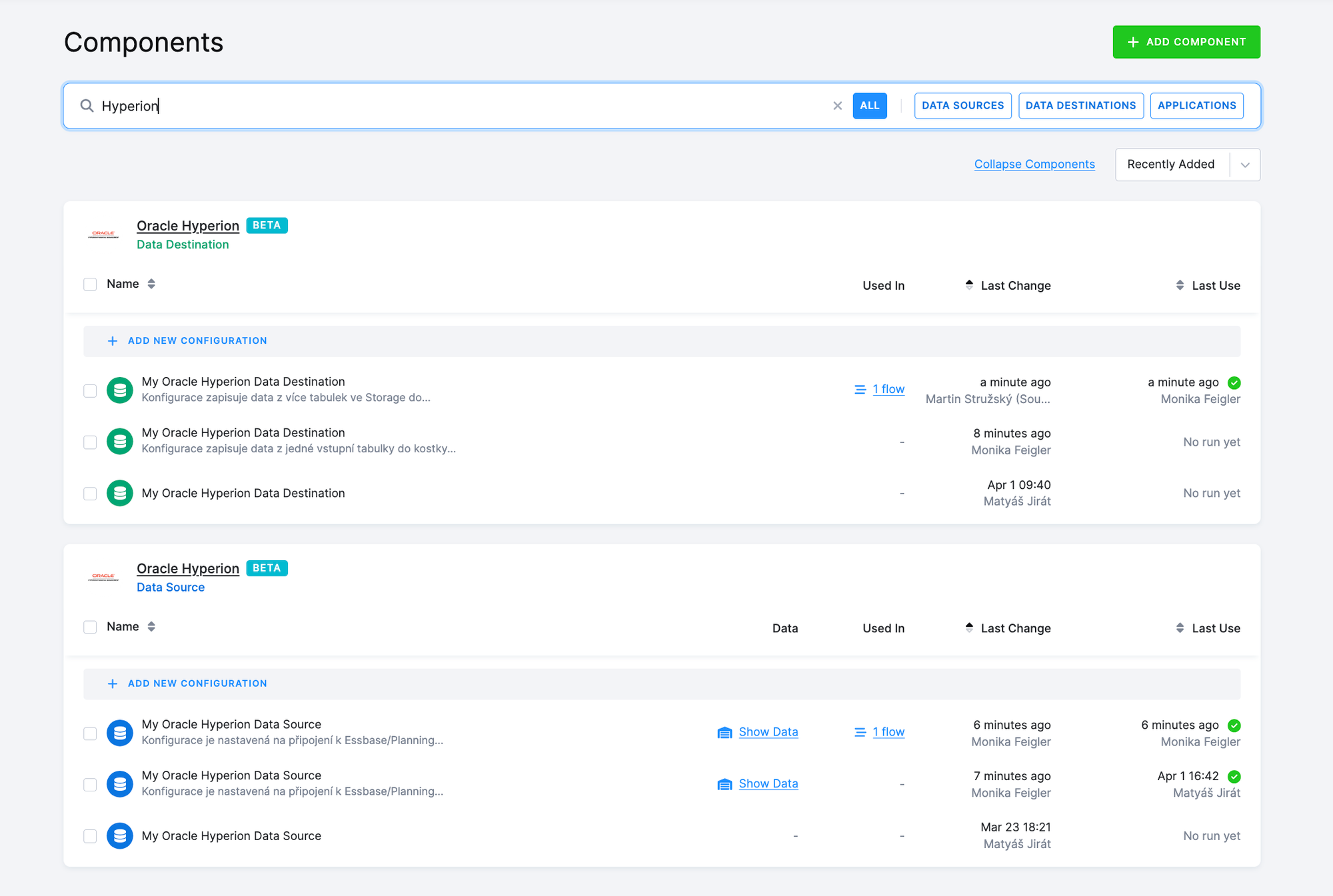Click the green database icon of first Data Destination configuration

(120, 390)
